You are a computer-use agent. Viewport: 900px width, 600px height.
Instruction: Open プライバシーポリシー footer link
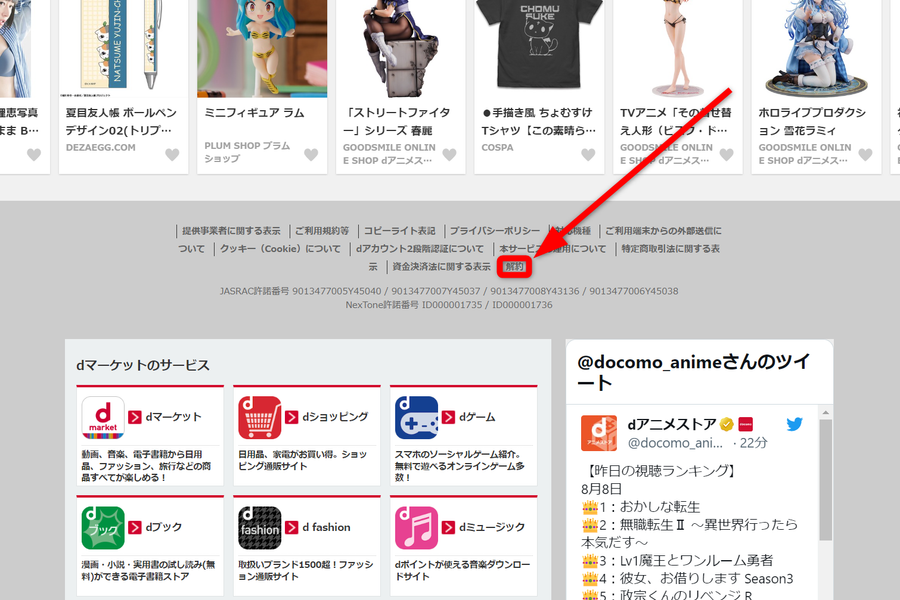(x=495, y=231)
